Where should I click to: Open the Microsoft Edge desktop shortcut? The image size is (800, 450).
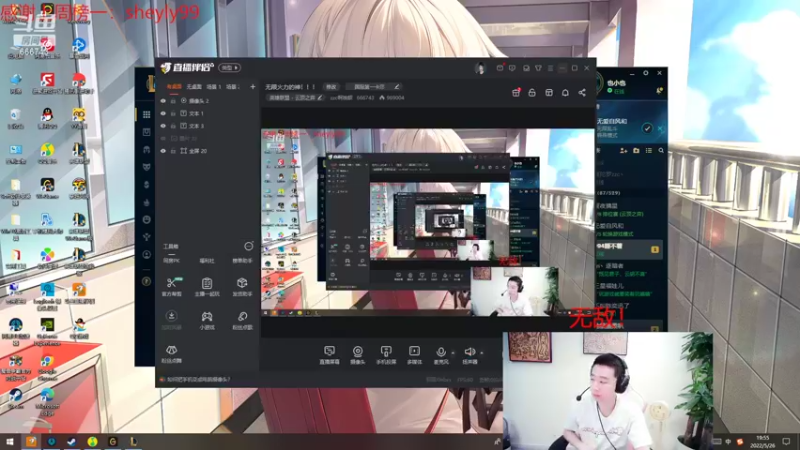tap(47, 402)
